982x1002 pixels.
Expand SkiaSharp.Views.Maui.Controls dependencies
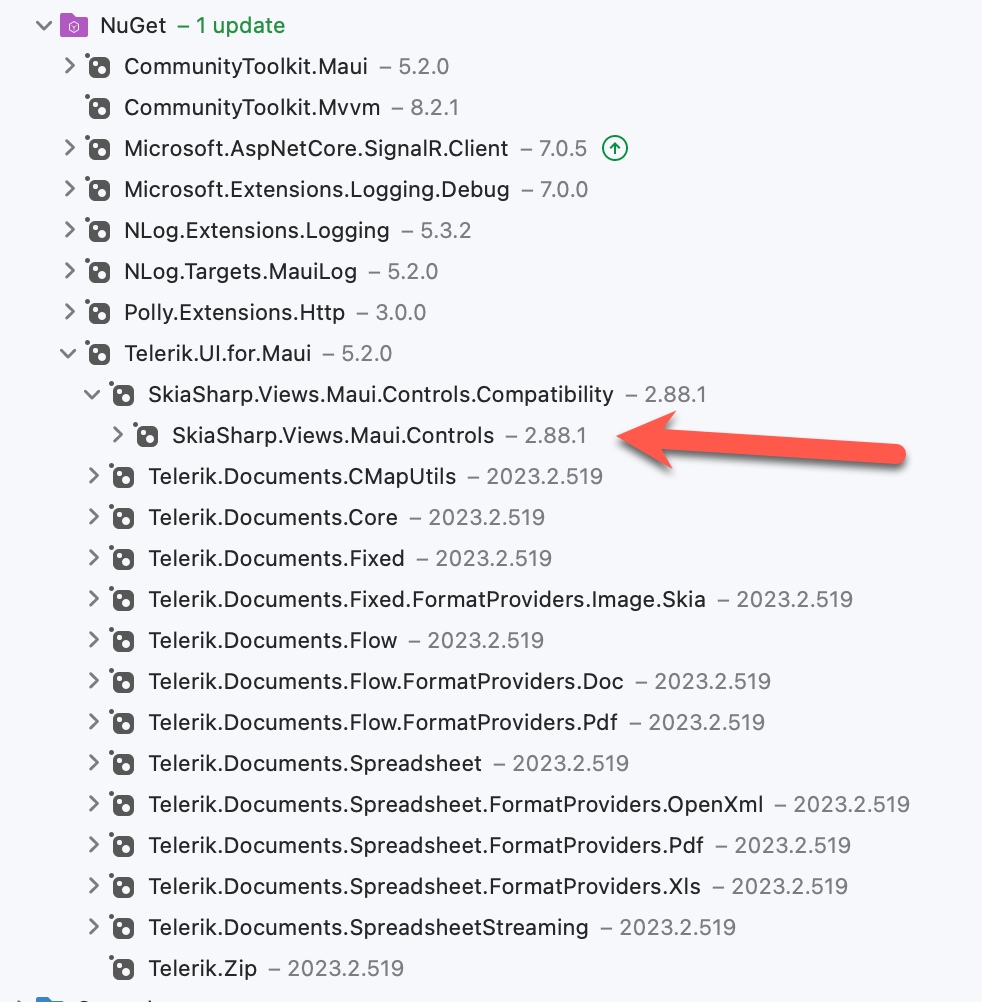(117, 435)
